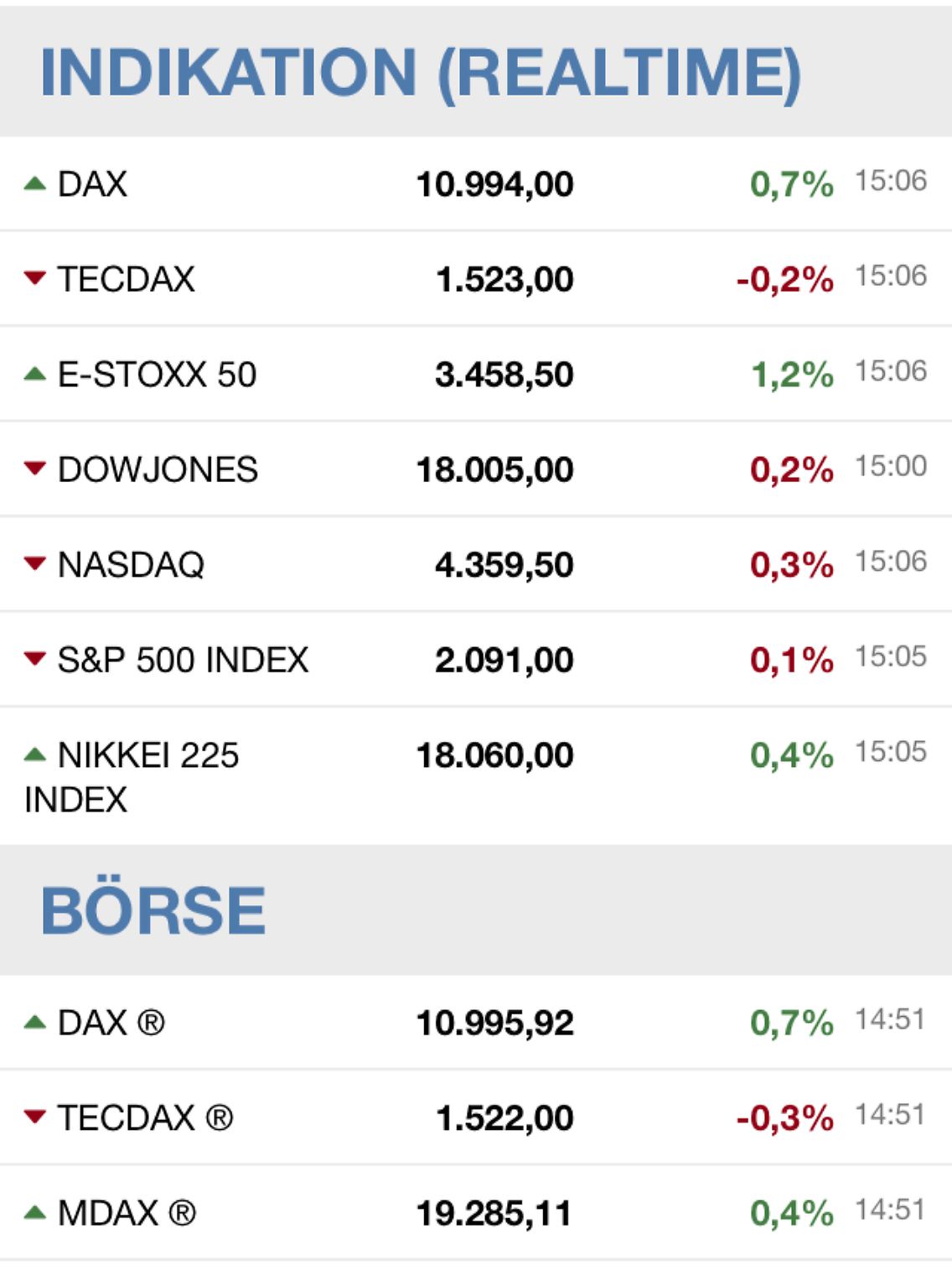
Task: Click MDAX ® price 19.285,11
Action: click(x=494, y=1213)
